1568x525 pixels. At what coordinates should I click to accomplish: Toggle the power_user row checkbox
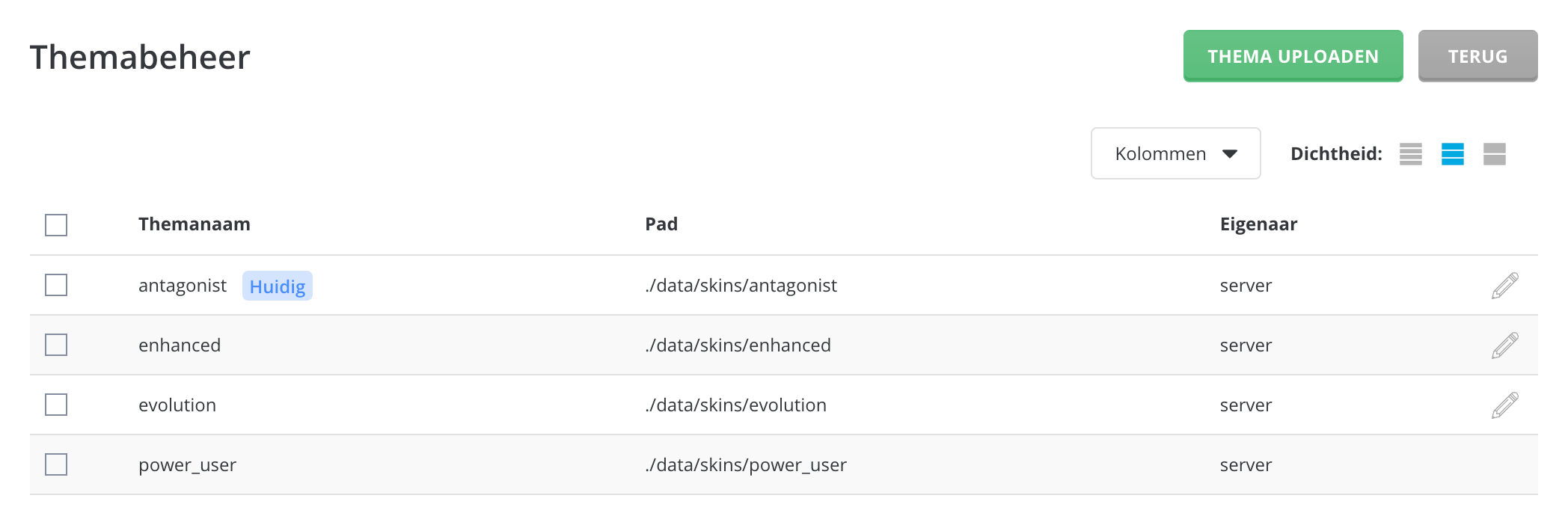[x=56, y=464]
